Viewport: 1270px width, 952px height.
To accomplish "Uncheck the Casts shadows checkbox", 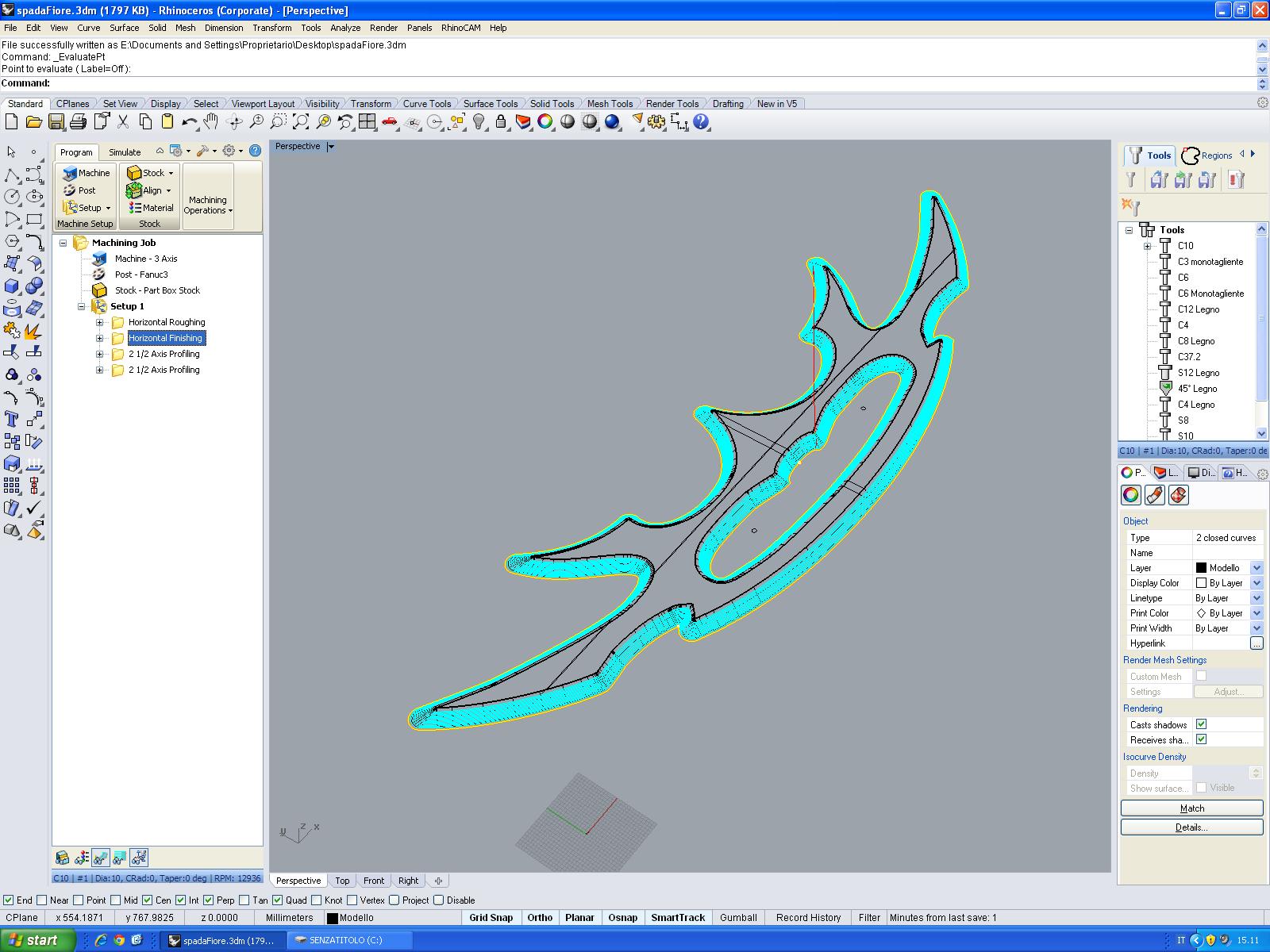I will 1201,724.
